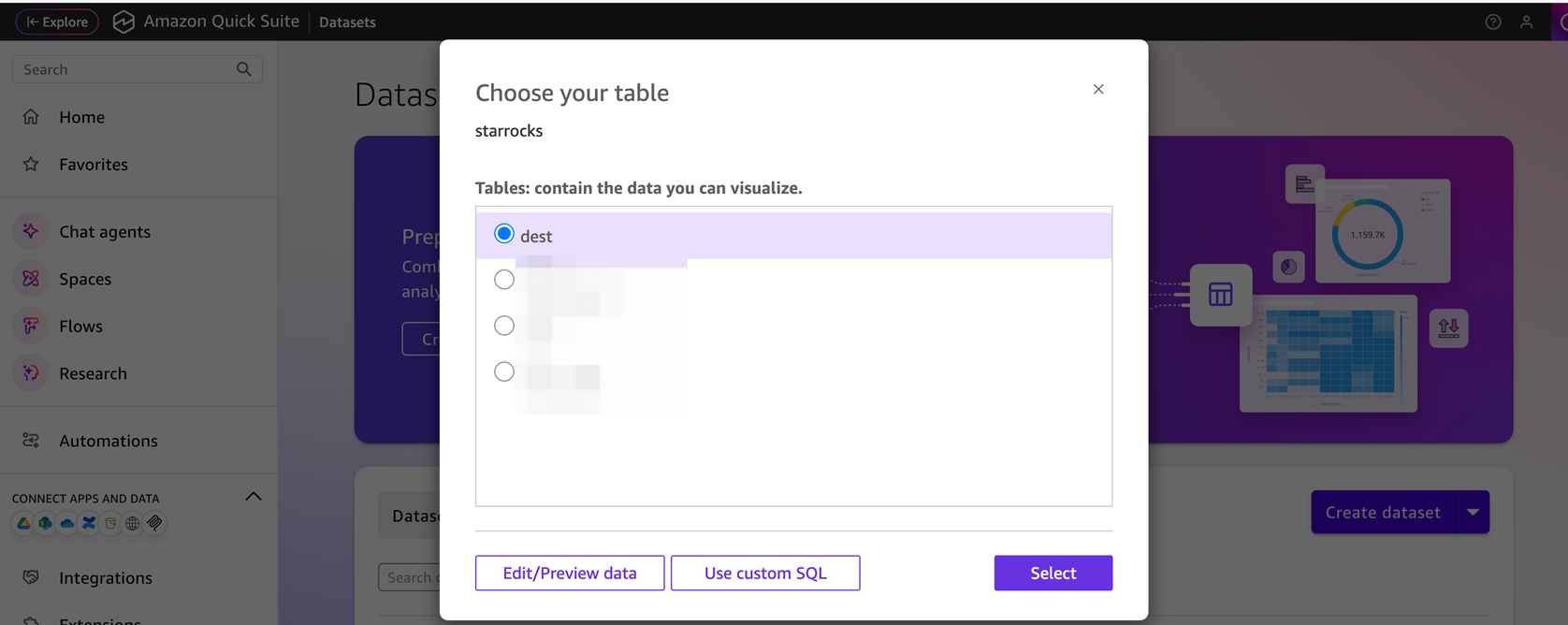Select the fourth table radio button
The height and width of the screenshot is (625, 1568).
(x=504, y=371)
